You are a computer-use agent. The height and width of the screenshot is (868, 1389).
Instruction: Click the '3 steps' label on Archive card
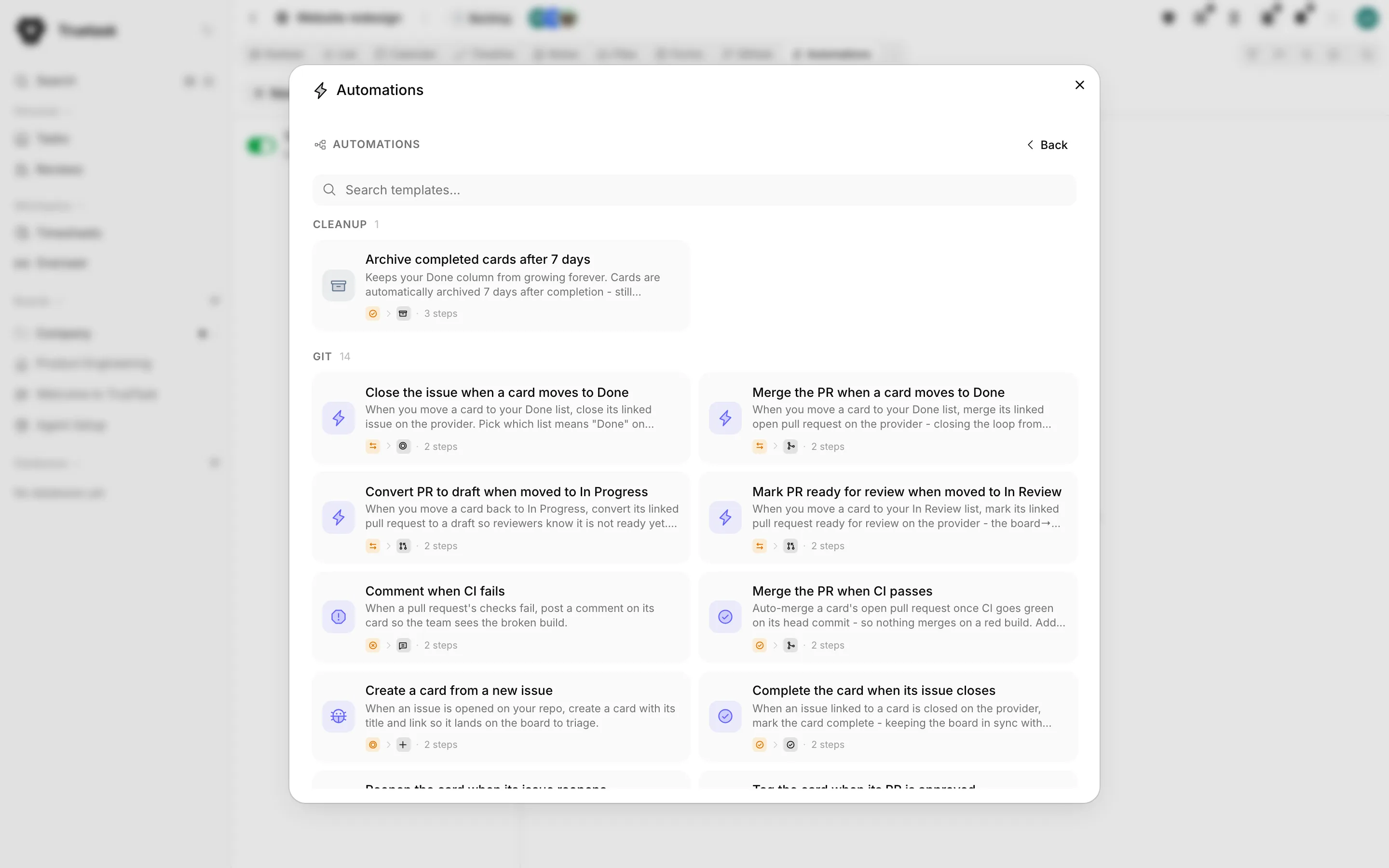440,313
